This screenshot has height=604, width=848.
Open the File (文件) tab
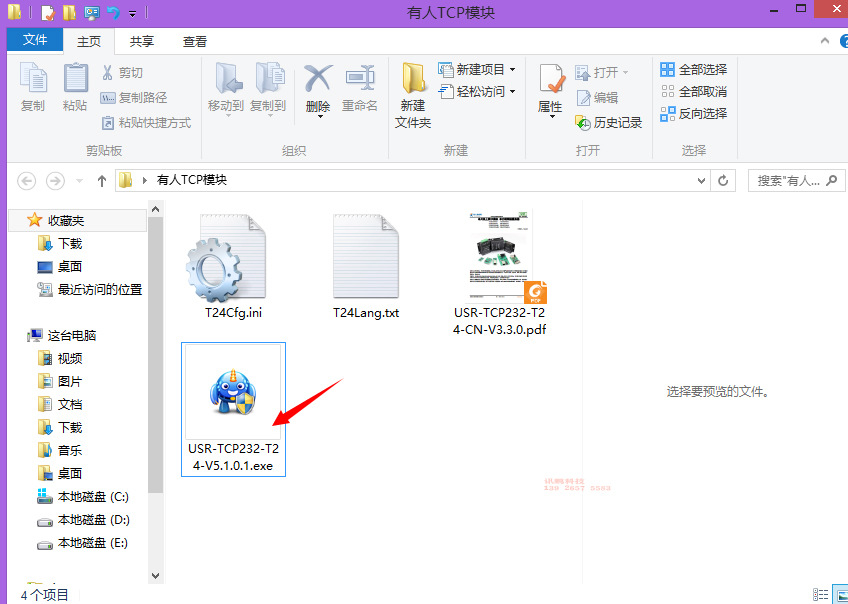(35, 39)
